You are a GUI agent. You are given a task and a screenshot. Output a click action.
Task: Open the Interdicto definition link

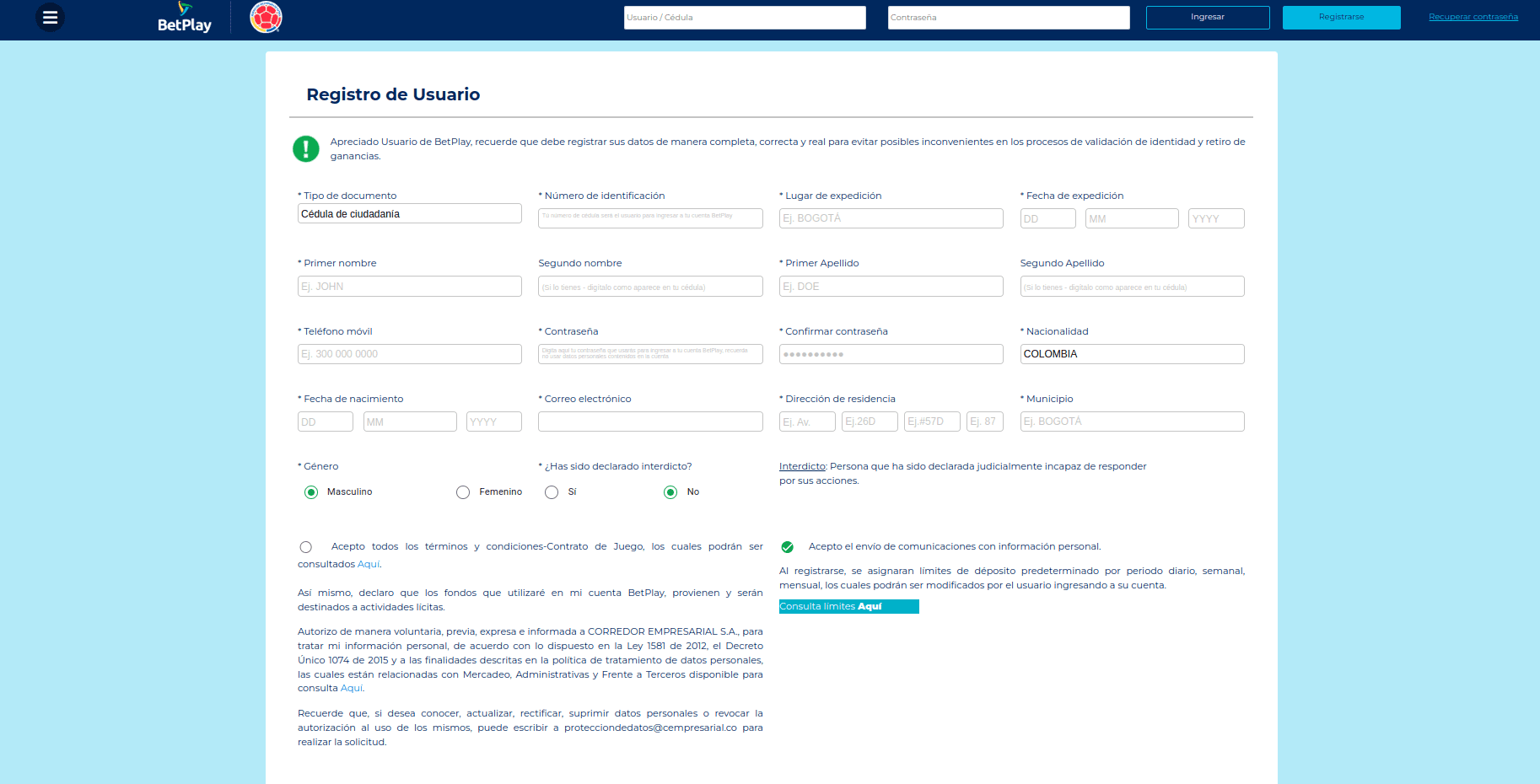801,466
